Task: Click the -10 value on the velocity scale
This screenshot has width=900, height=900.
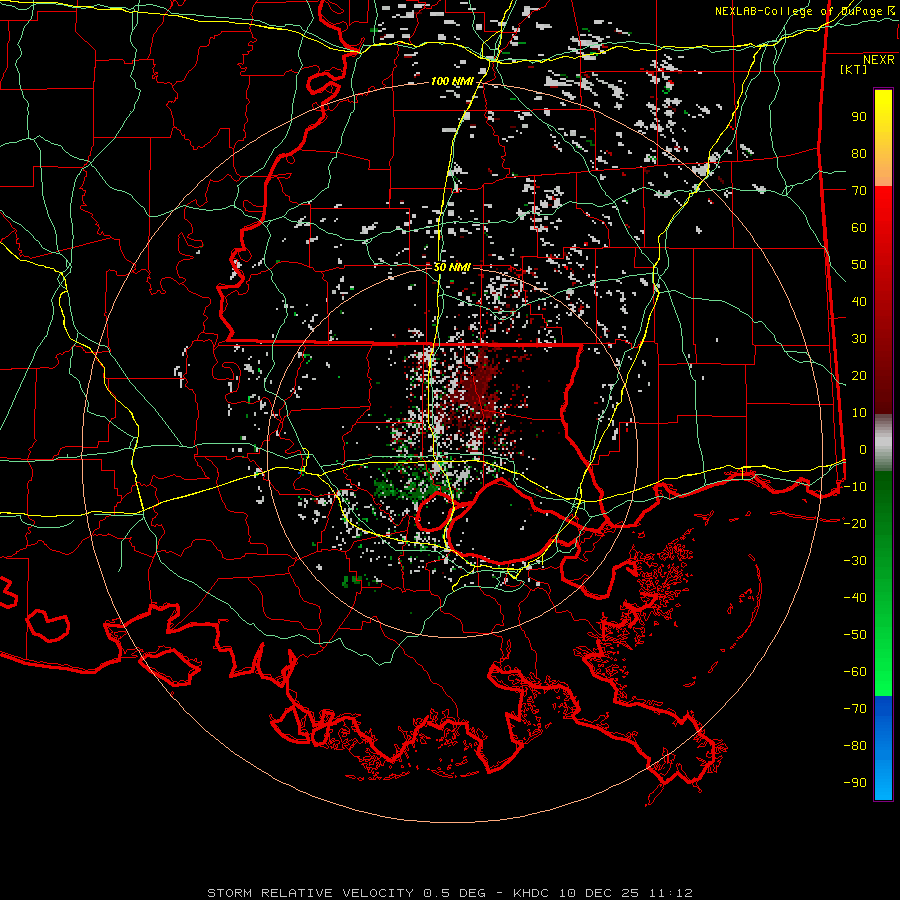Action: pos(855,487)
